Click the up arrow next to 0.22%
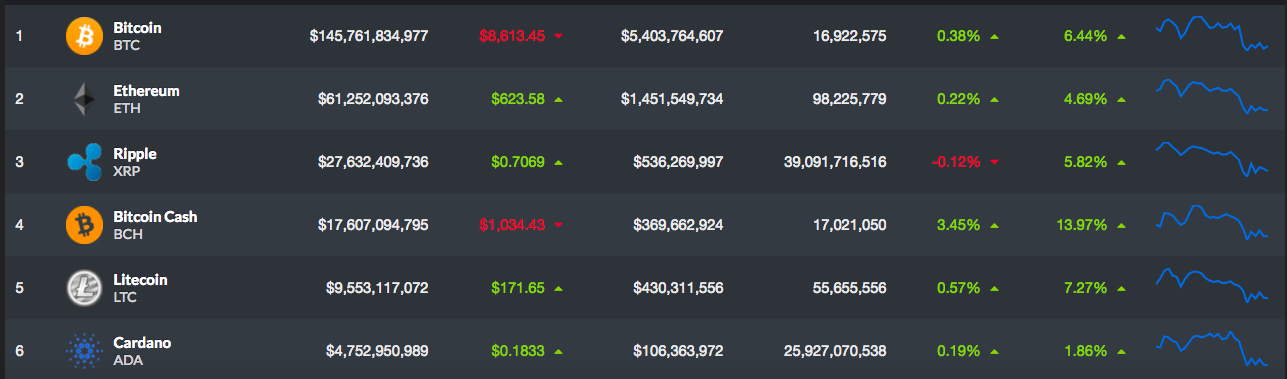The image size is (1287, 379). click(994, 99)
